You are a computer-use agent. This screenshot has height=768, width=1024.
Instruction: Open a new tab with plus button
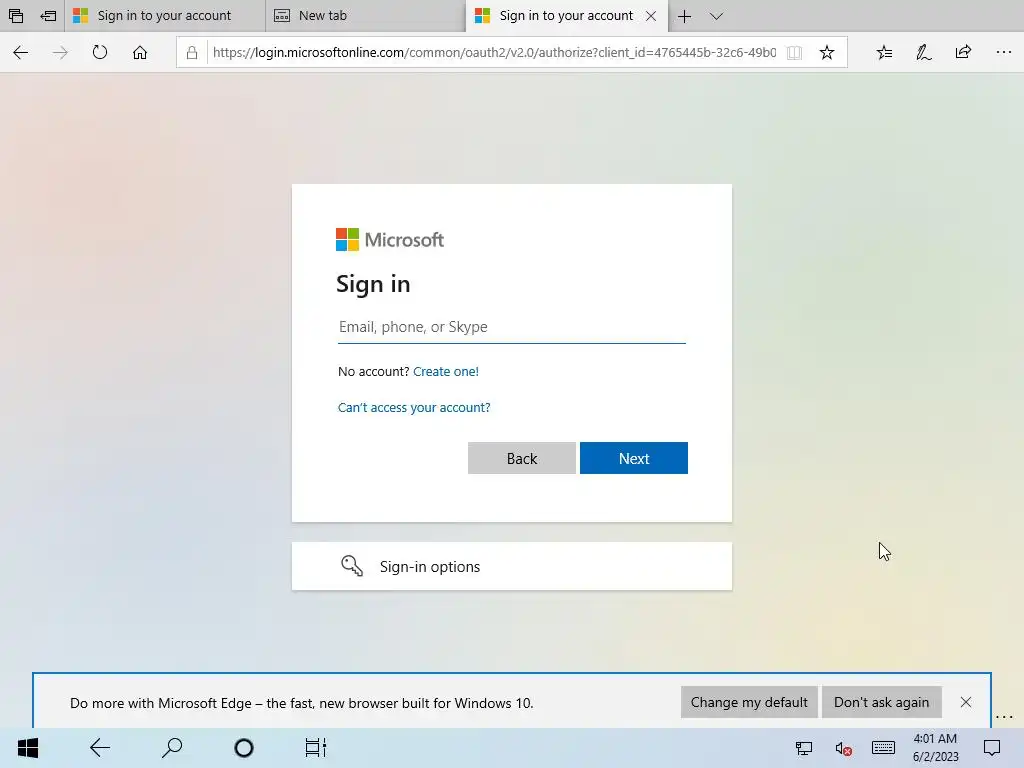(x=684, y=16)
